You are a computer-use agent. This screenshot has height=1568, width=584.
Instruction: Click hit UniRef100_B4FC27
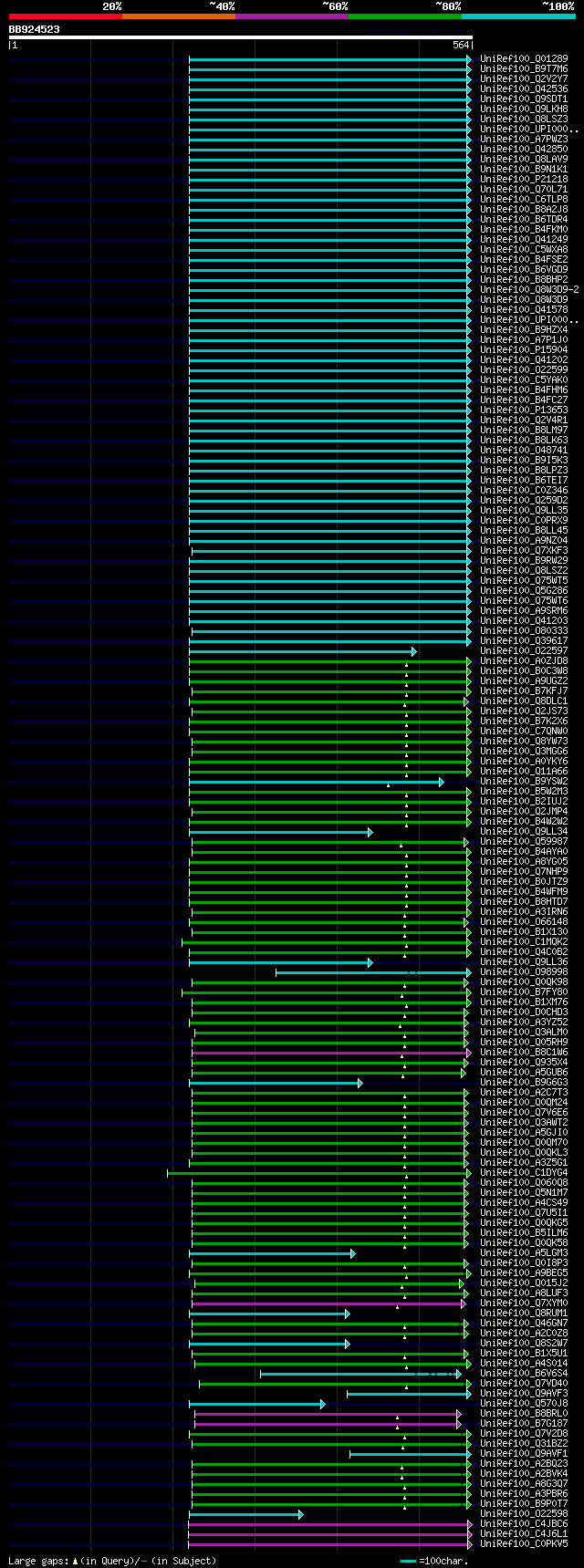coord(524,400)
